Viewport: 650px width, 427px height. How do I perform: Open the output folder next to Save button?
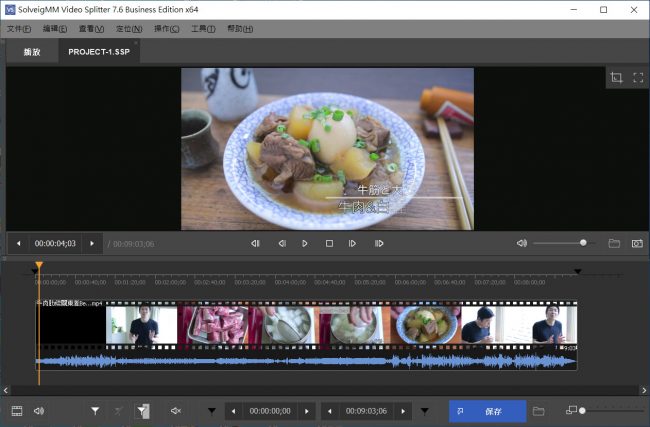point(539,410)
